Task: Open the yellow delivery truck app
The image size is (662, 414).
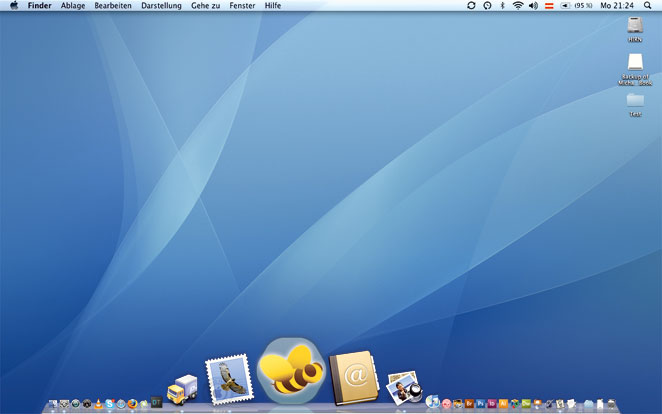Action: [x=182, y=389]
